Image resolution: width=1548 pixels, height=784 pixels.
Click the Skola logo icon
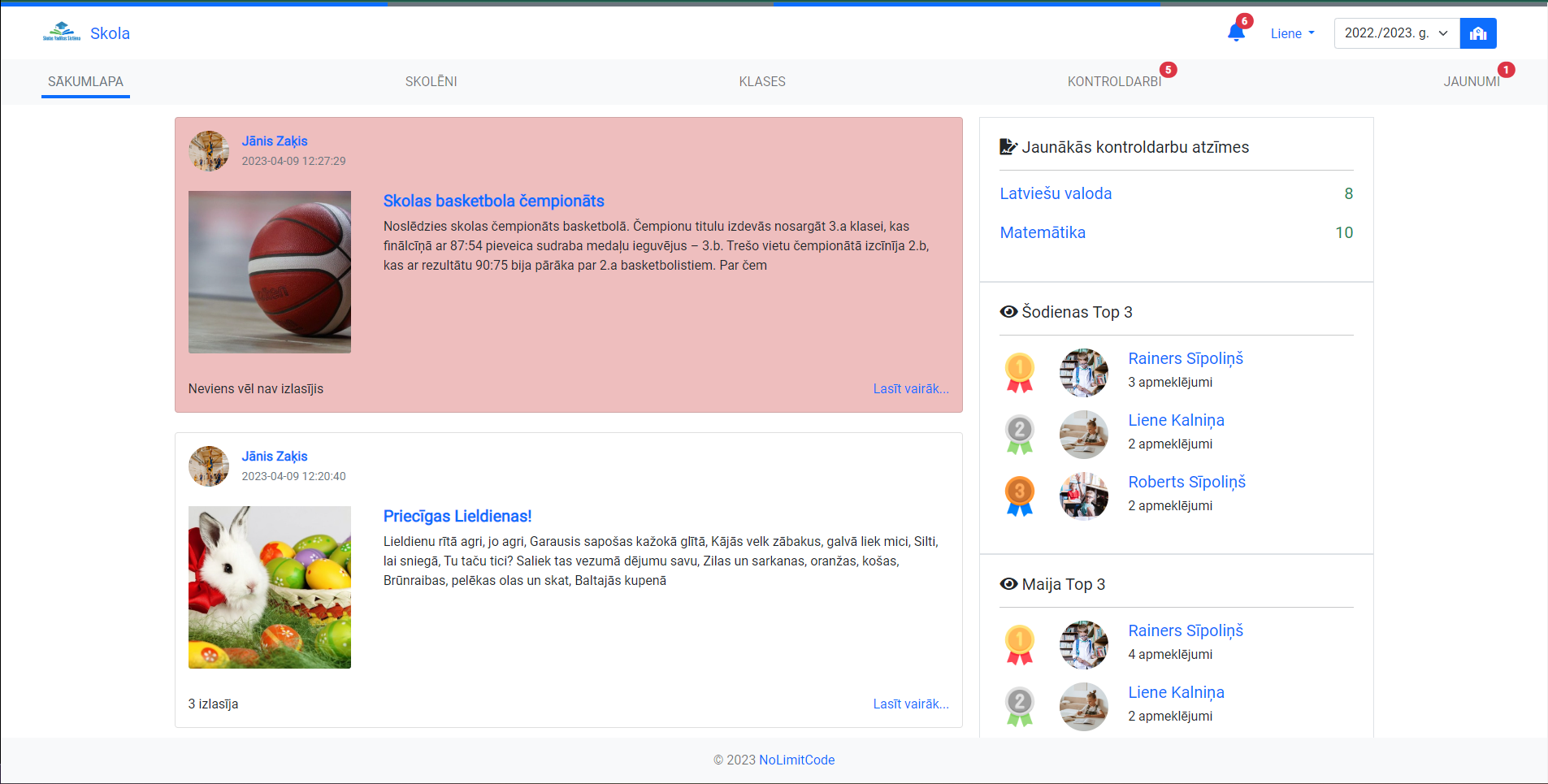tap(62, 32)
